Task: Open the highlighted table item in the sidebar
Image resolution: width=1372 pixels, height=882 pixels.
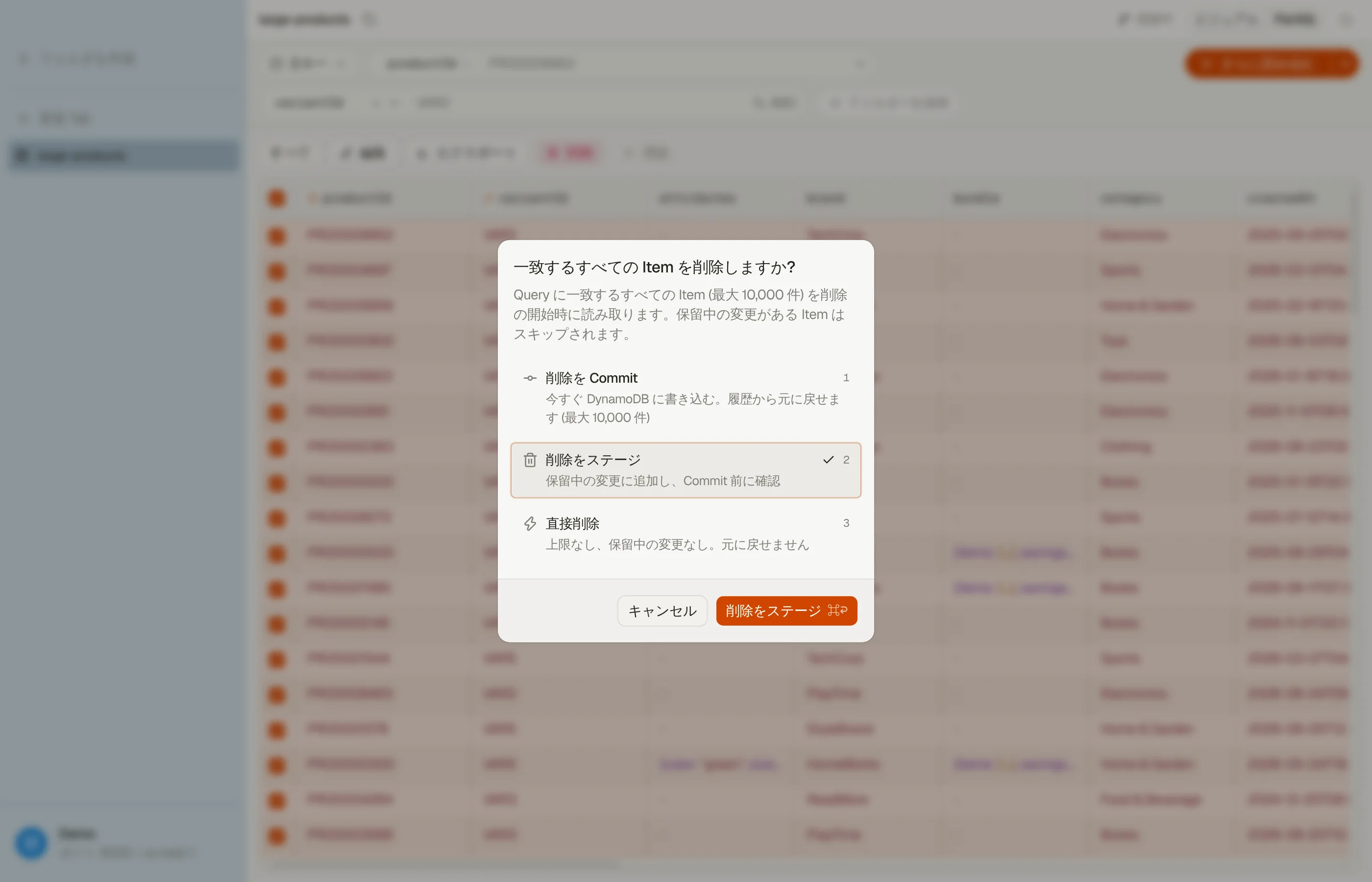Action: pyautogui.click(x=123, y=156)
